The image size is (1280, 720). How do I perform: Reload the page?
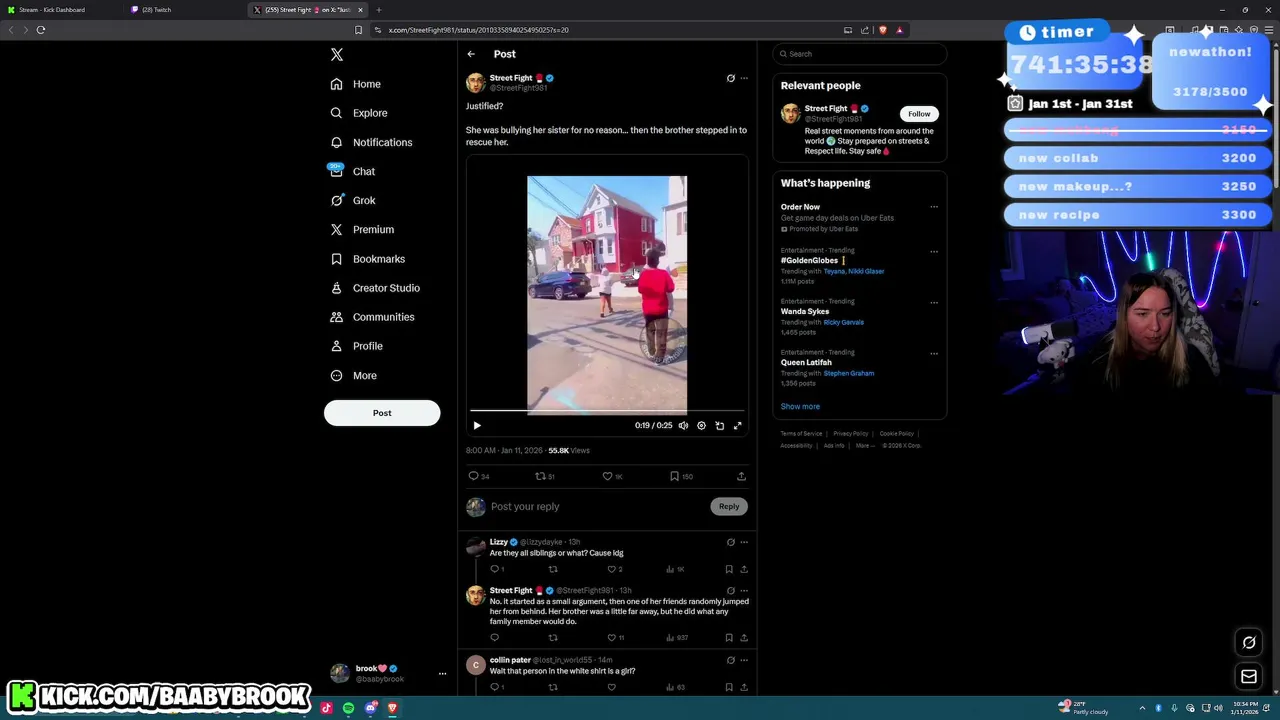pos(41,30)
